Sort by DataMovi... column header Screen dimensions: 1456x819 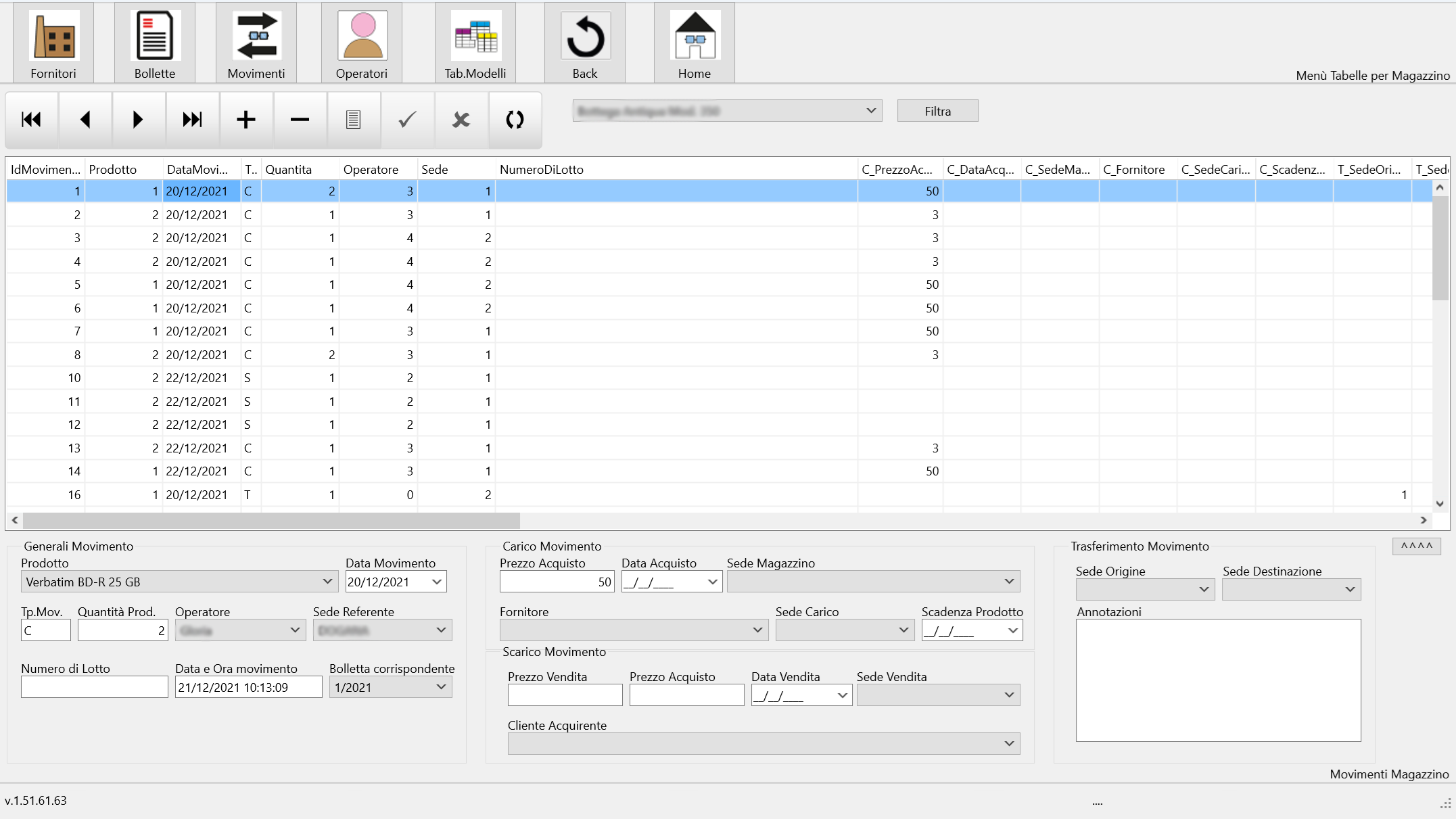[x=202, y=169]
